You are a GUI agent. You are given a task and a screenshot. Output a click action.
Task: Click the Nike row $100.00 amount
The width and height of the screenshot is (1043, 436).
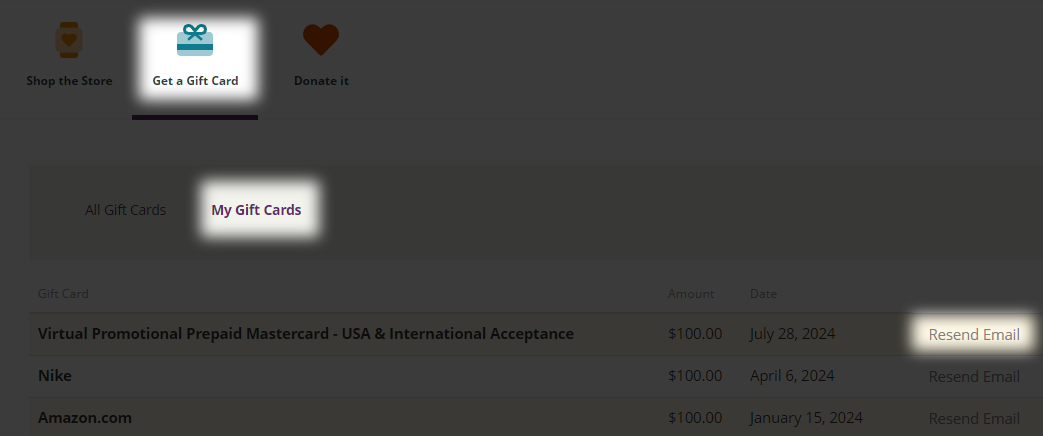click(x=695, y=376)
